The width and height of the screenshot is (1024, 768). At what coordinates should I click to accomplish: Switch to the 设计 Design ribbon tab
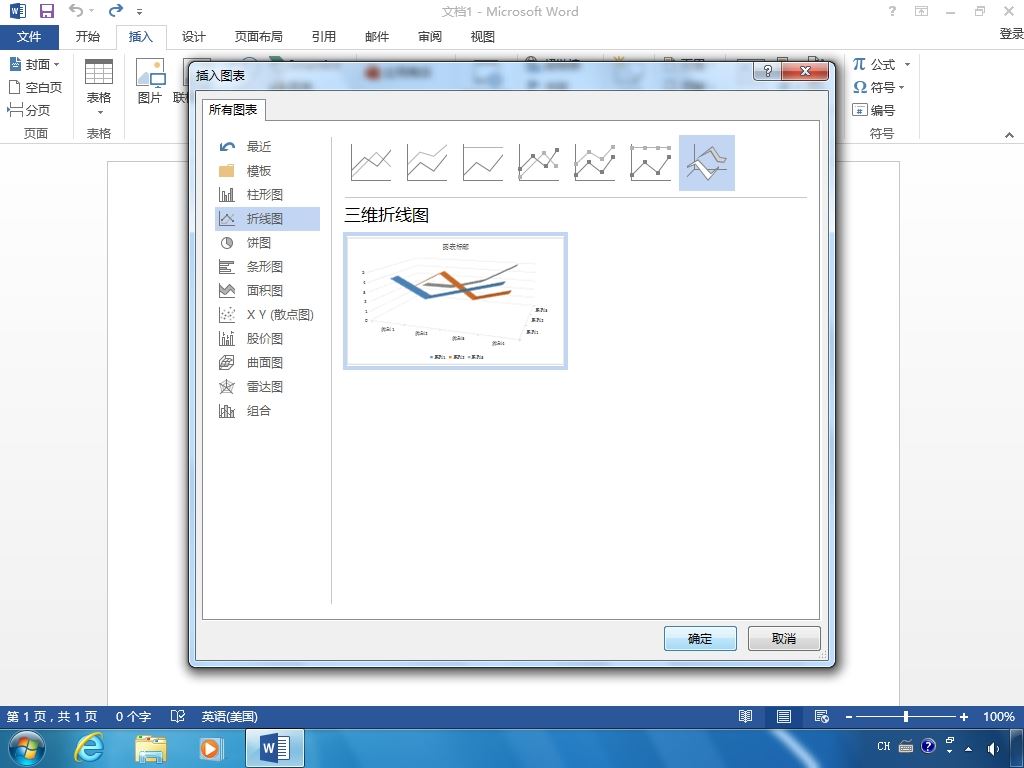coord(193,37)
